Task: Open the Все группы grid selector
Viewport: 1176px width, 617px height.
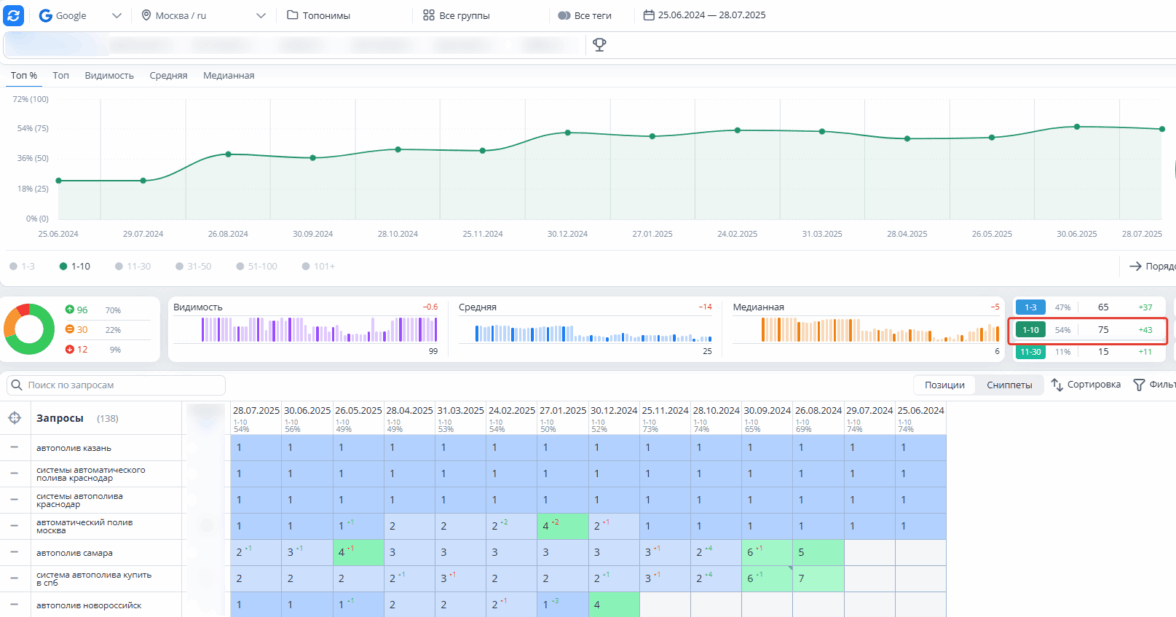Action: click(x=455, y=16)
